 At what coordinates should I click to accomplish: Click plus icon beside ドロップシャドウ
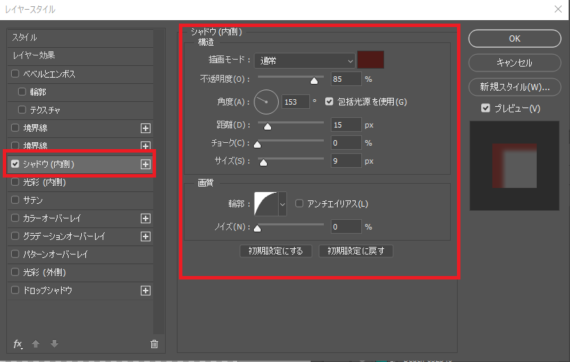tap(145, 291)
